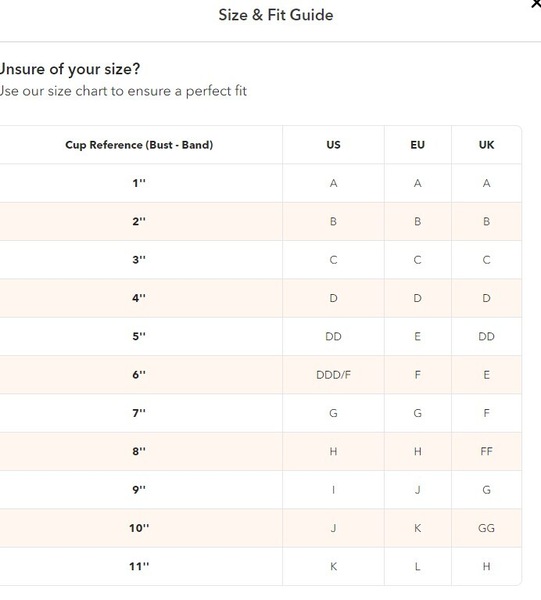This screenshot has width=541, height=600.
Task: Click the US I cell for 9''
Action: click(x=333, y=490)
